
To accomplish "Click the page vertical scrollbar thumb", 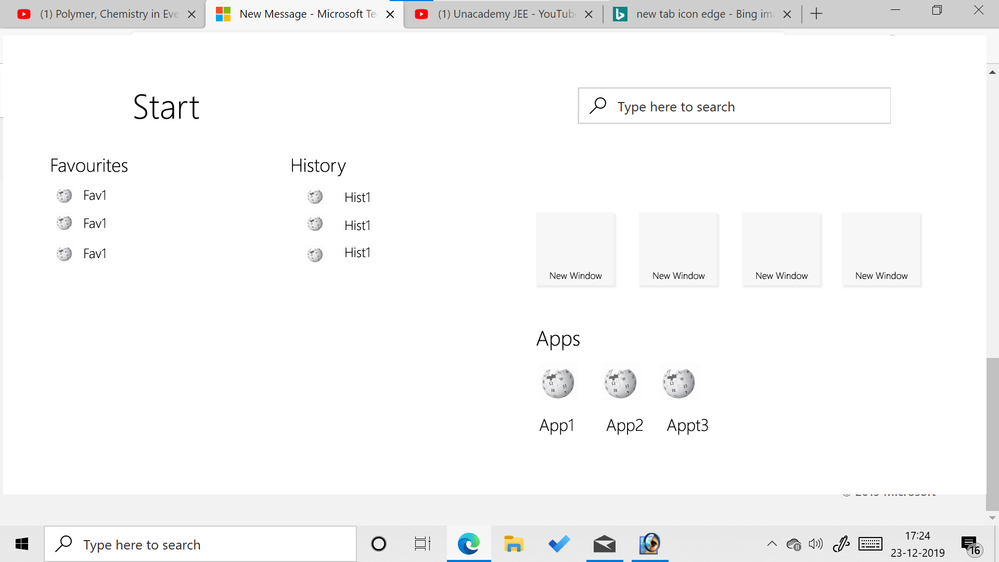I will (x=992, y=433).
